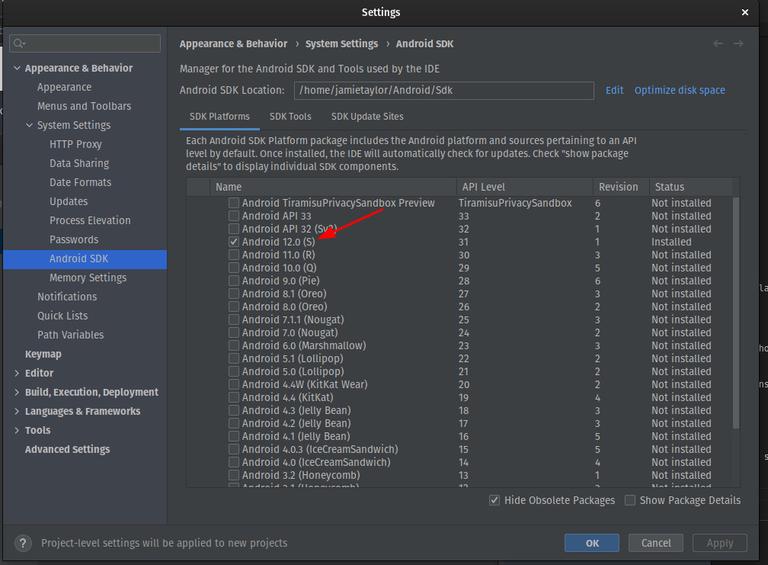Sort by the Revision column header

[x=621, y=187]
